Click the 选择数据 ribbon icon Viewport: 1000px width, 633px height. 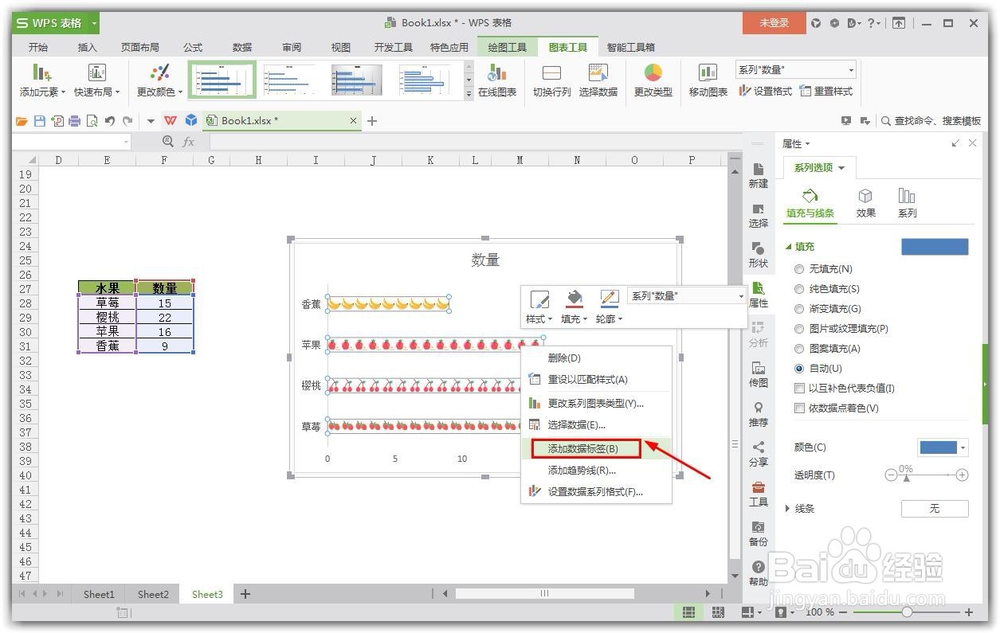point(598,72)
